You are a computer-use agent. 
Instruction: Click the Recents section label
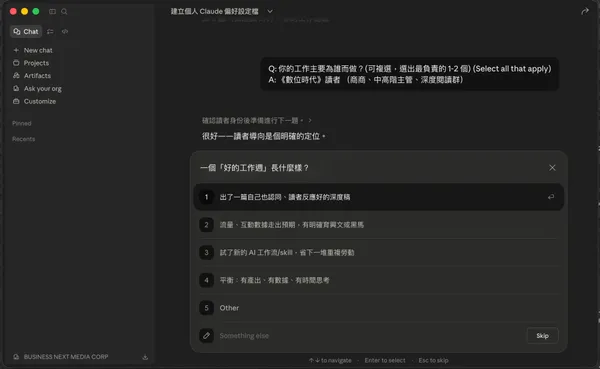23,139
